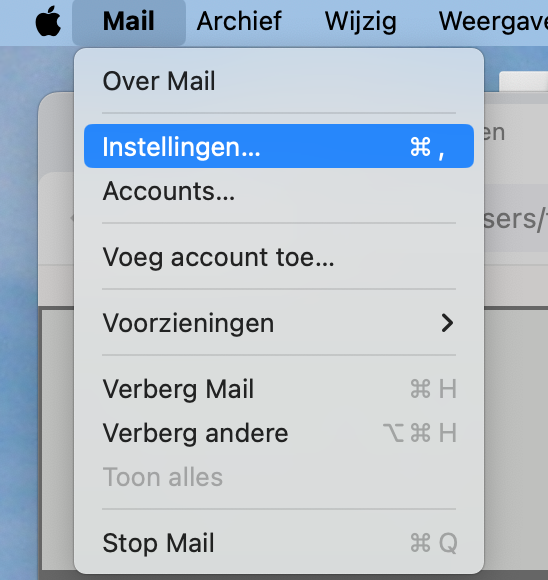Screen dimensions: 548x580
Task: Choose the Accounts… menu entry
Action: click(x=279, y=191)
